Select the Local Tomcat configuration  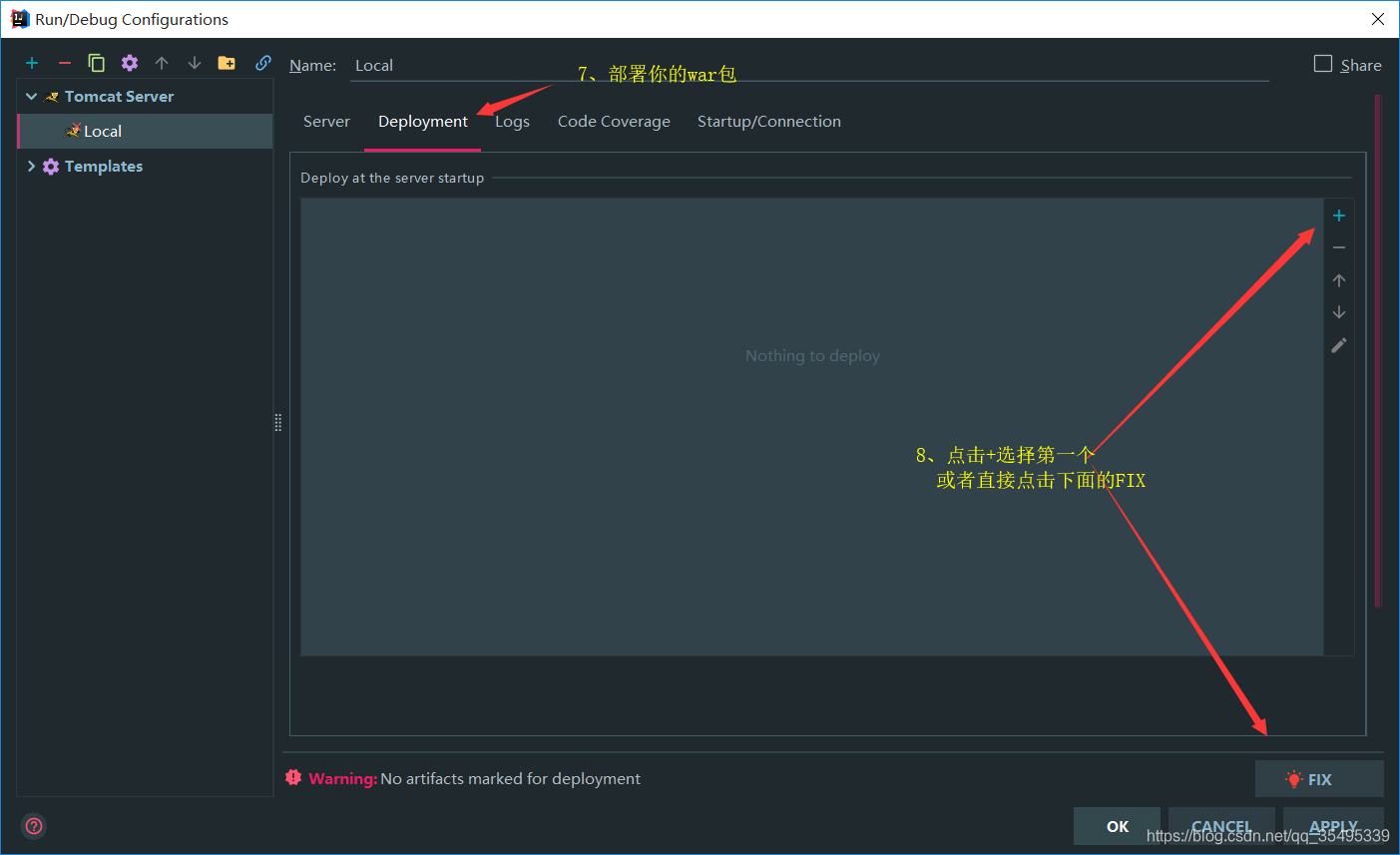click(x=145, y=131)
